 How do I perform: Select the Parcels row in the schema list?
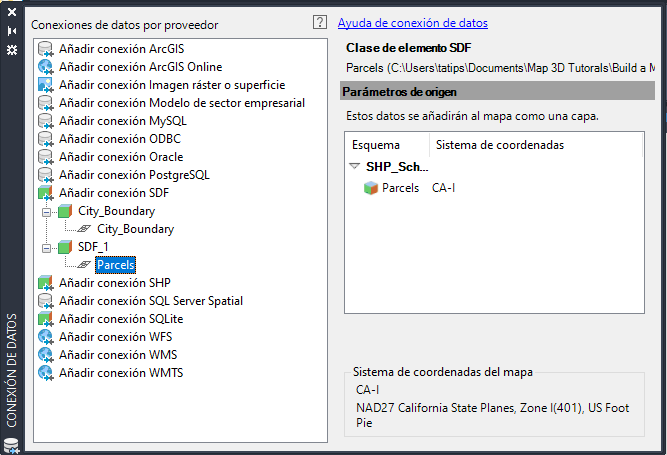click(x=400, y=187)
